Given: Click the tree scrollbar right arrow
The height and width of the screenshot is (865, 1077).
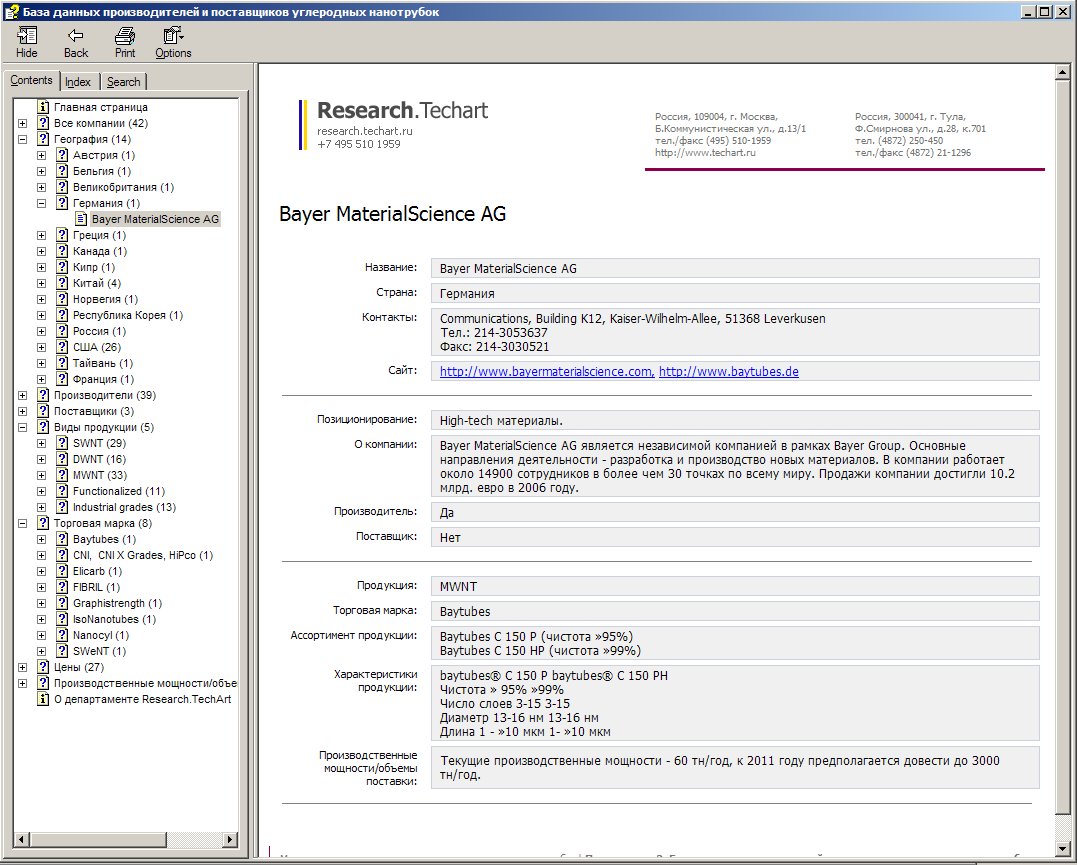Looking at the screenshot, I should 230,840.
